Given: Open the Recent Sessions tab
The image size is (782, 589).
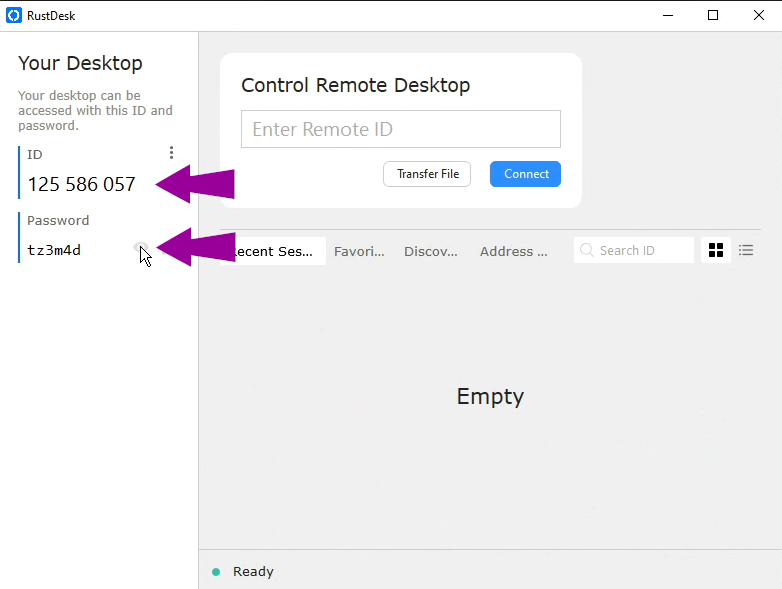Looking at the screenshot, I should tap(275, 251).
